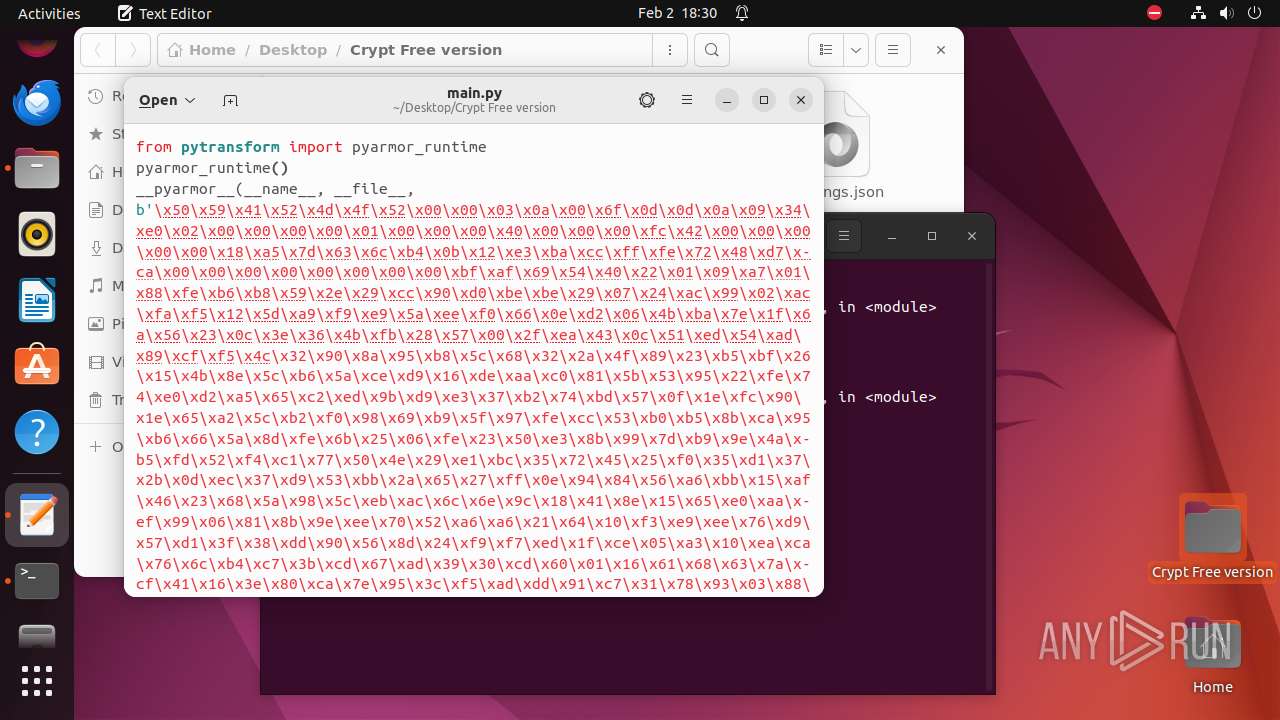Go back in Files window
Screen dimensions: 1280x720
[98, 50]
